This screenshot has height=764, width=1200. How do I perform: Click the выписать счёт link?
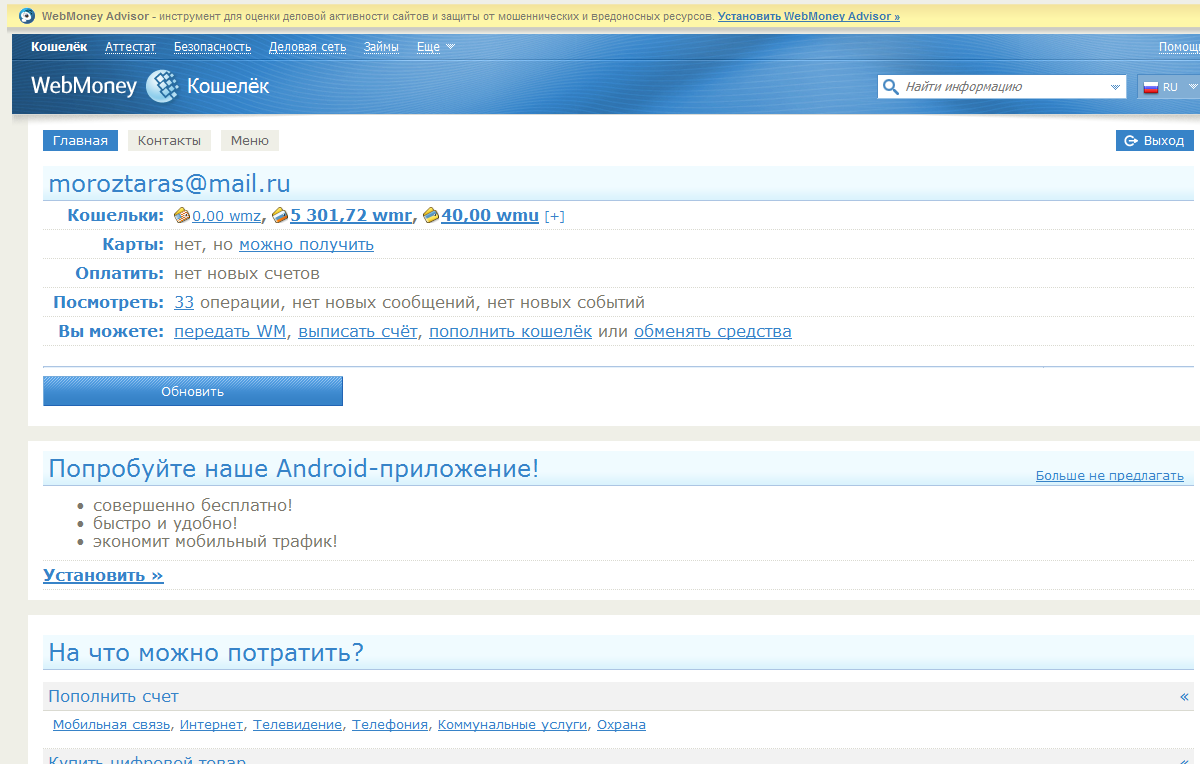(x=357, y=331)
